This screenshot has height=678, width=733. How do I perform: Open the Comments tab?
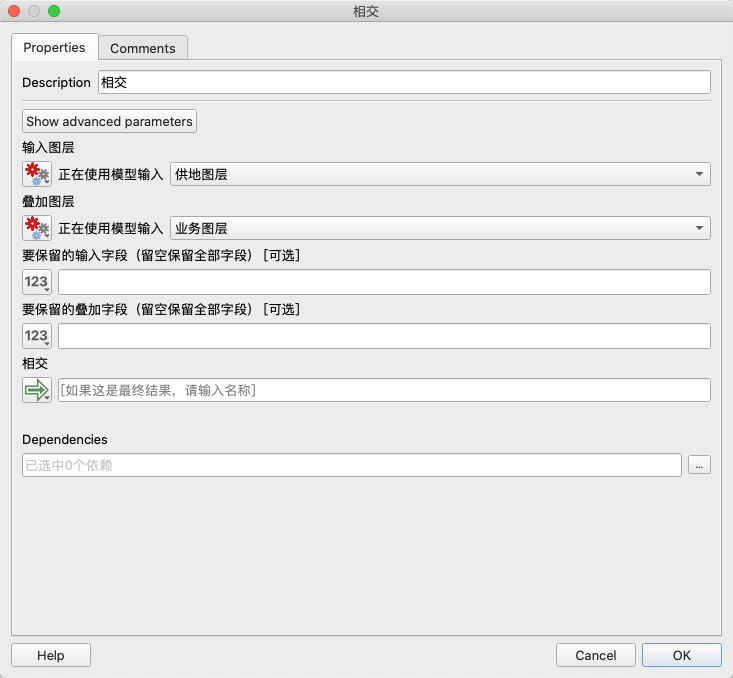pos(142,48)
